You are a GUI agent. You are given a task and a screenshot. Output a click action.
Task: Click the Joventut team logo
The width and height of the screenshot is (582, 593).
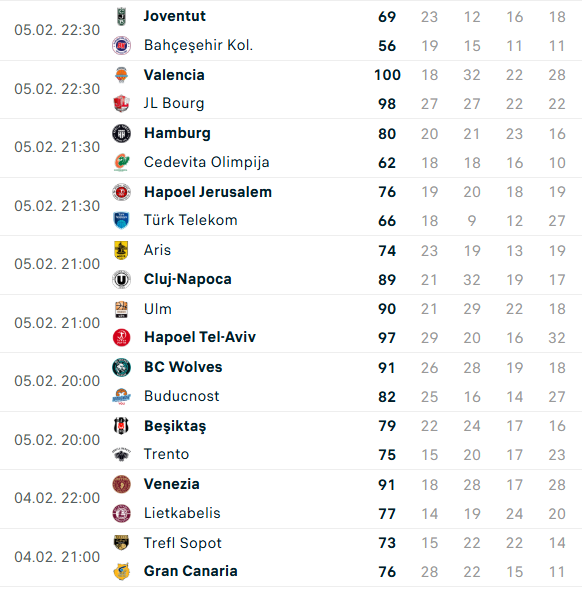tap(121, 17)
